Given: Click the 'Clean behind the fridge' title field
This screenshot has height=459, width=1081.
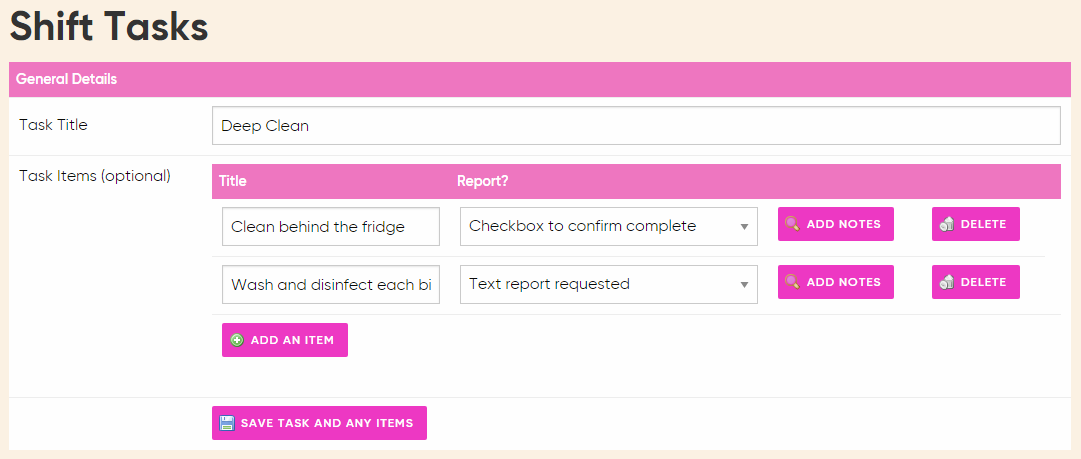Looking at the screenshot, I should tap(331, 226).
